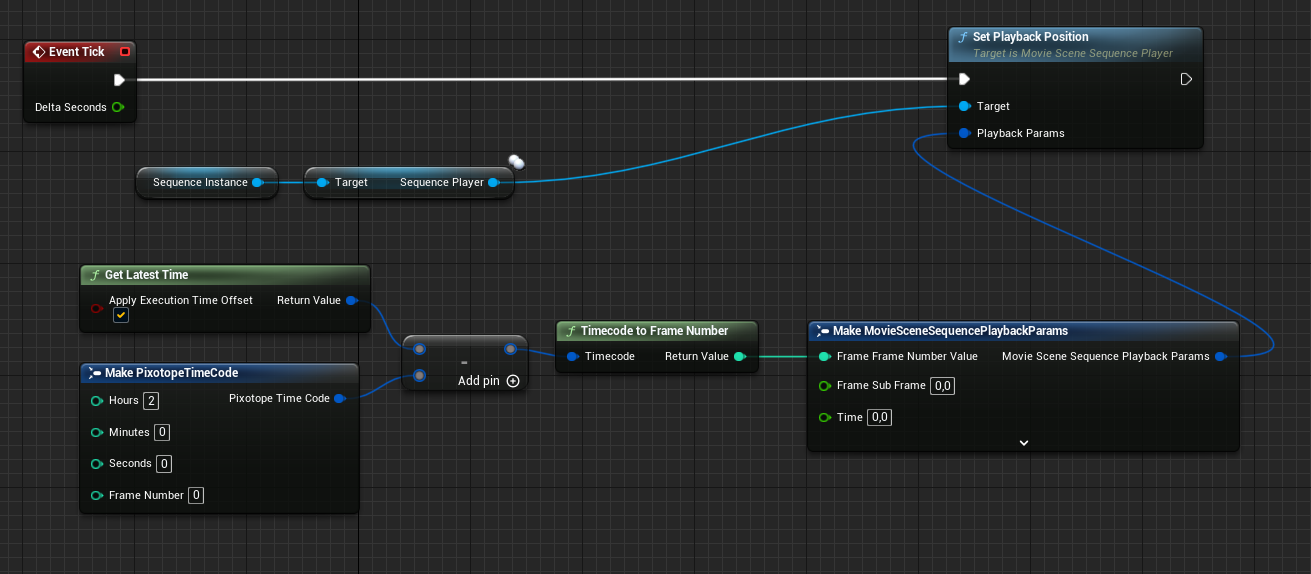Click the Sequence Player output pin

tap(494, 182)
